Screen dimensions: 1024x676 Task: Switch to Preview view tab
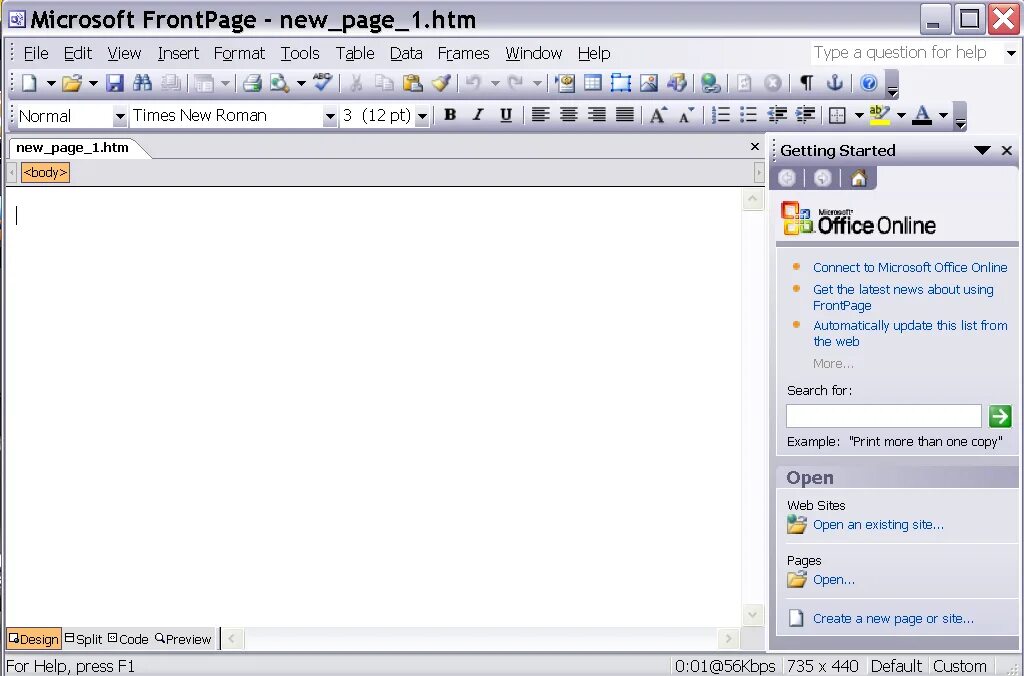point(184,639)
